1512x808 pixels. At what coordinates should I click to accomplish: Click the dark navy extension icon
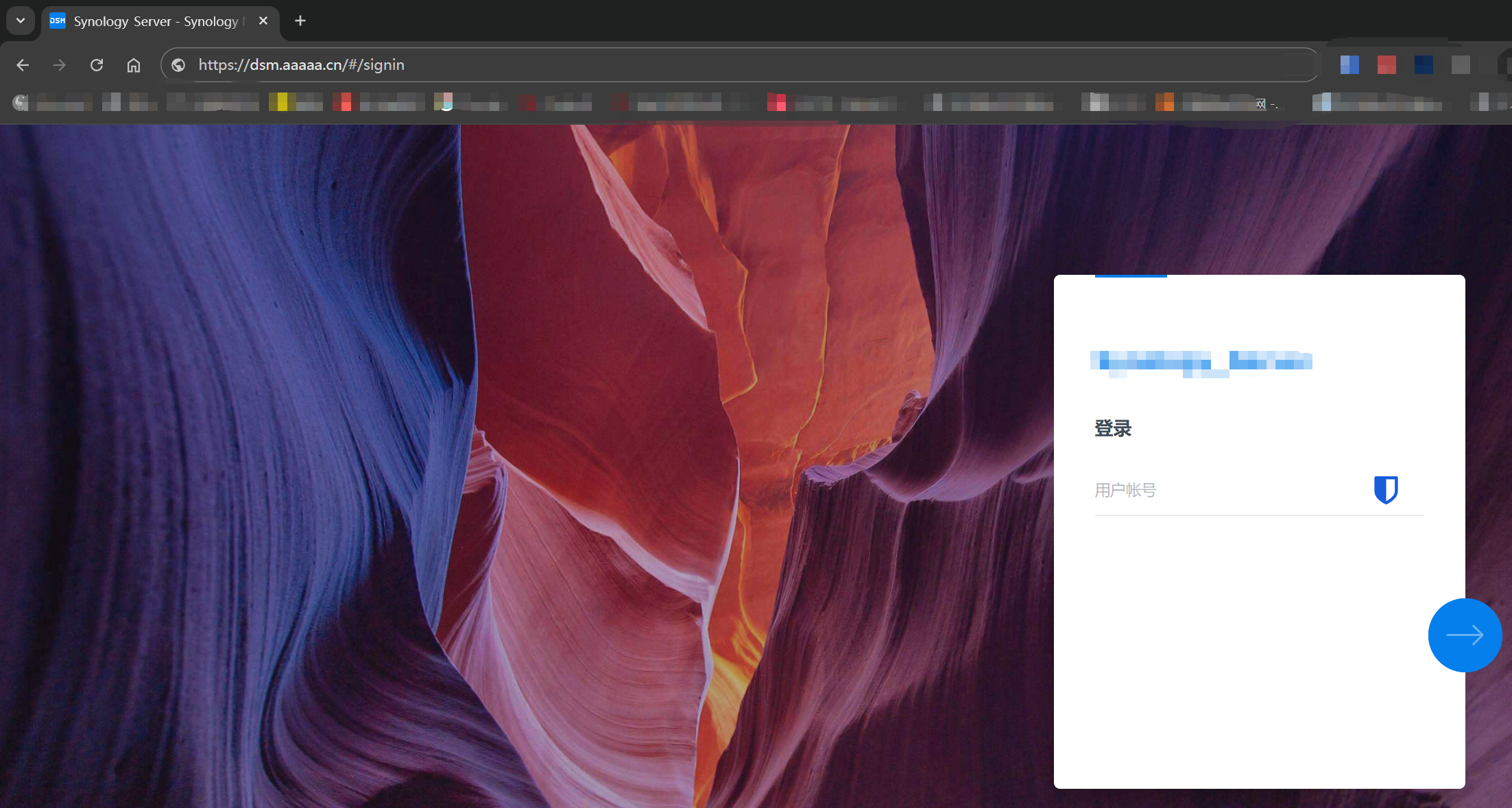point(1424,65)
